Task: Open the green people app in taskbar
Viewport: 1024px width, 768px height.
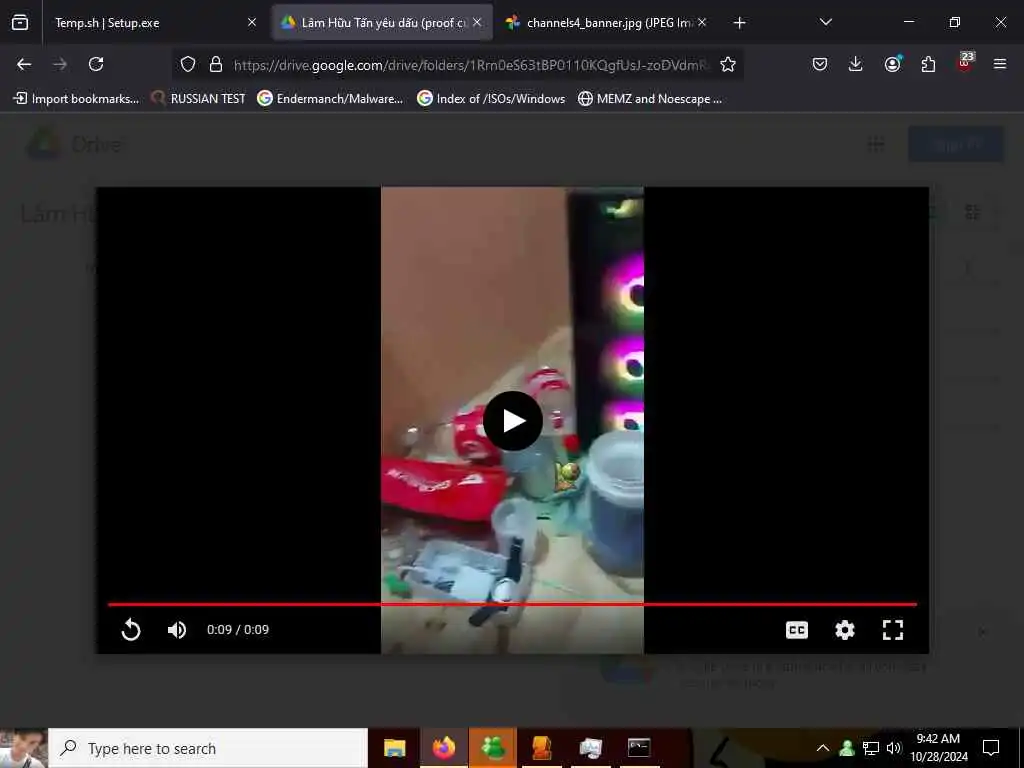Action: pyautogui.click(x=492, y=748)
